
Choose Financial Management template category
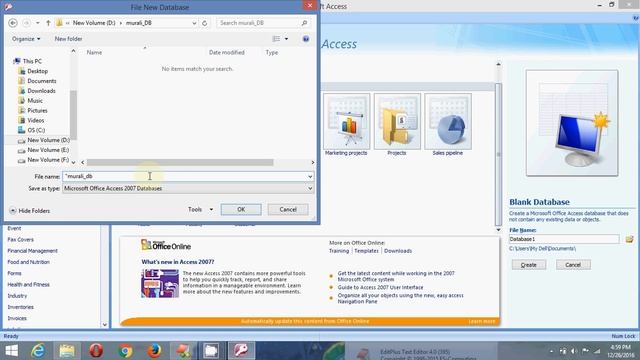point(32,251)
